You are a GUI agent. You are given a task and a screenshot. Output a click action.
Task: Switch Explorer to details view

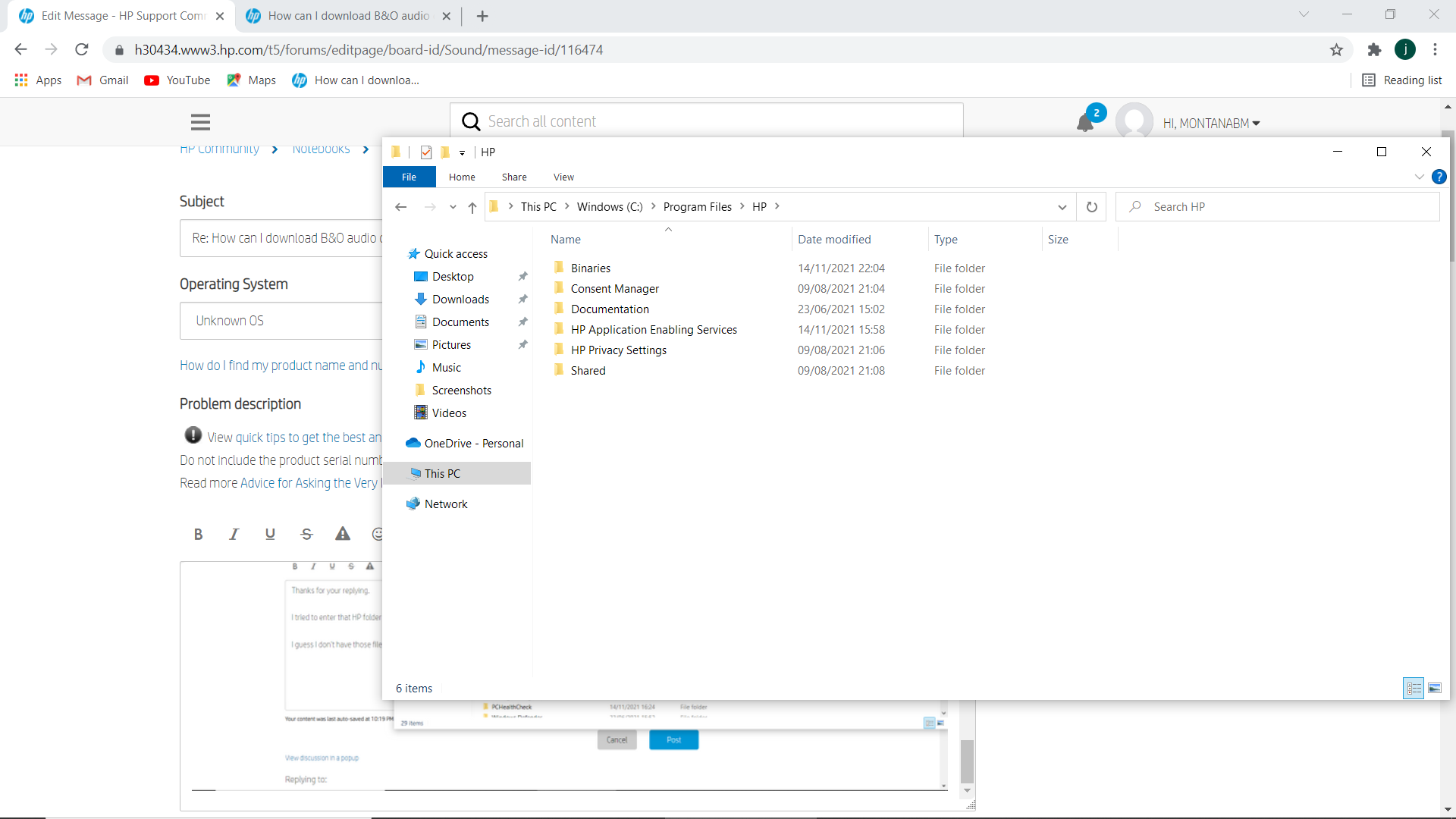[x=1414, y=688]
